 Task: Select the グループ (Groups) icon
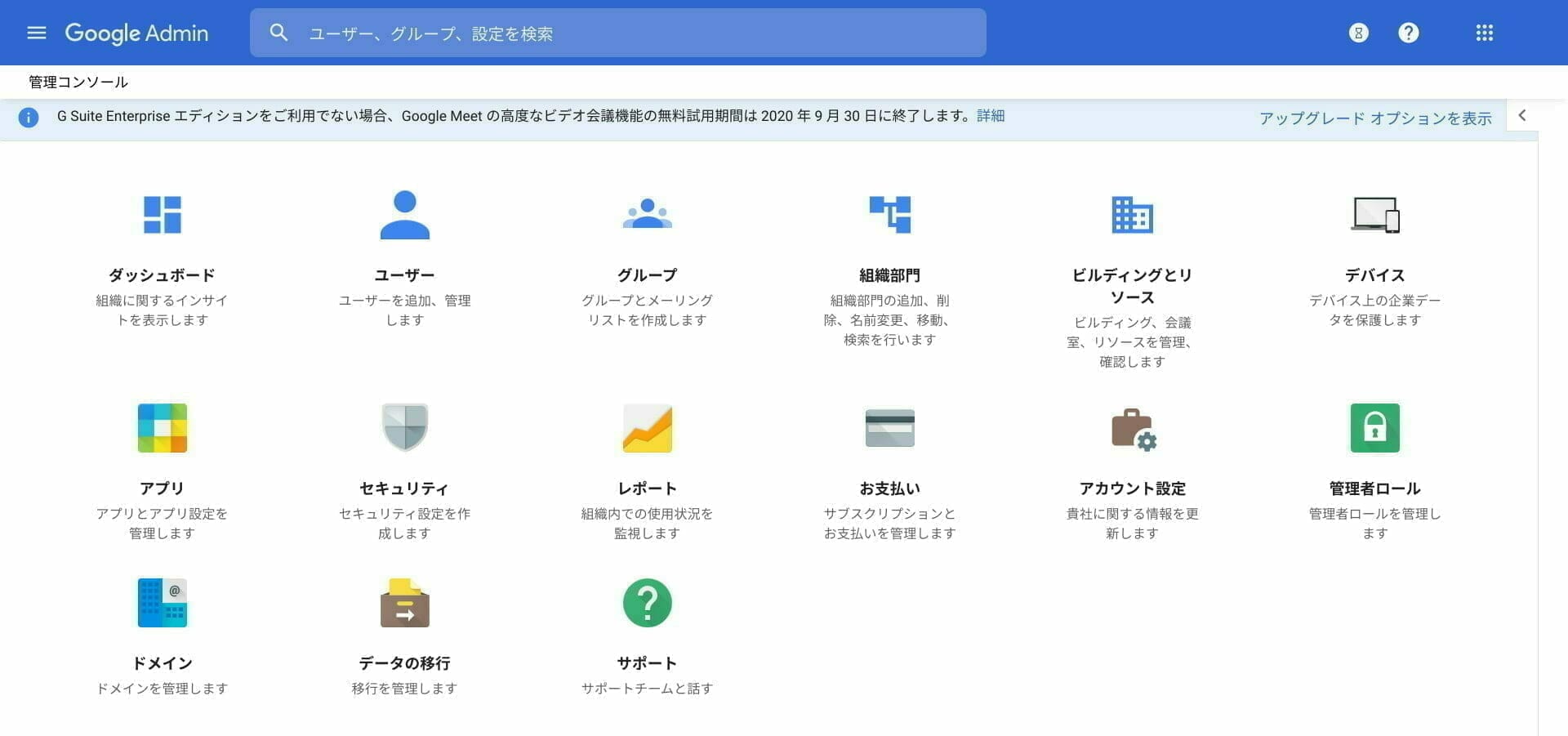(x=648, y=214)
